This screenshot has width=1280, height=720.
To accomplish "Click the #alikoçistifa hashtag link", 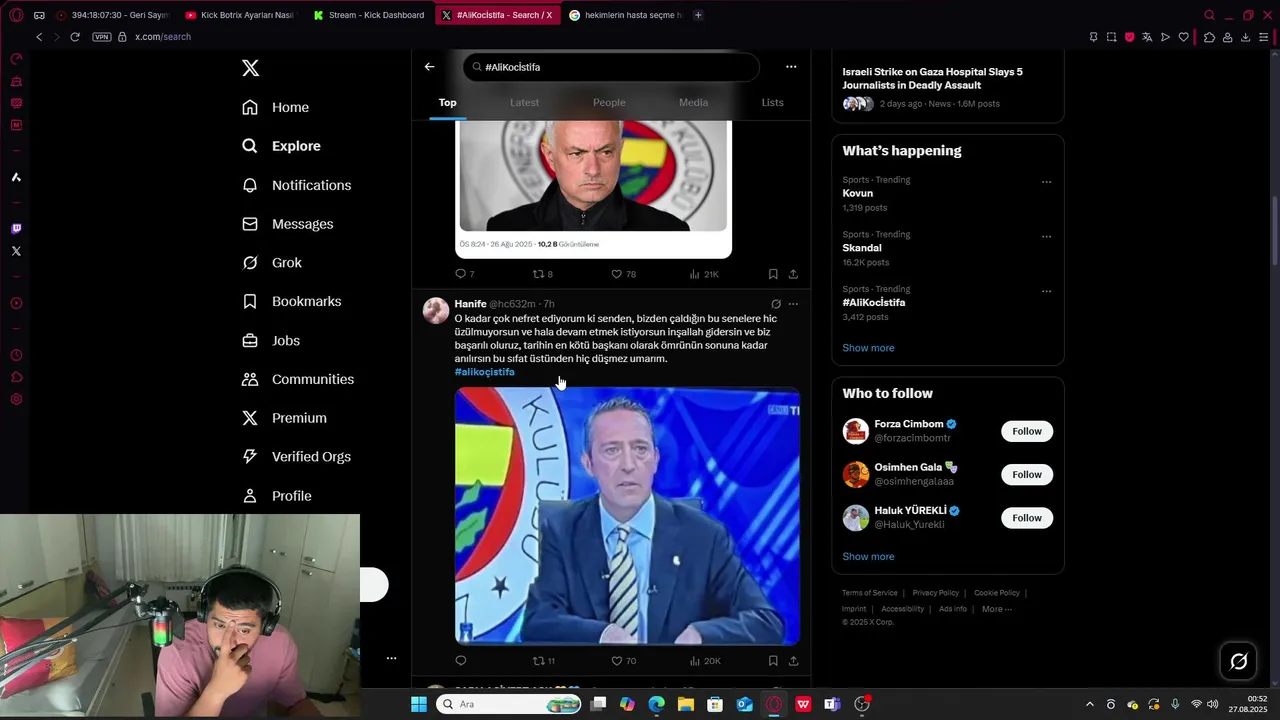I will [x=484, y=372].
